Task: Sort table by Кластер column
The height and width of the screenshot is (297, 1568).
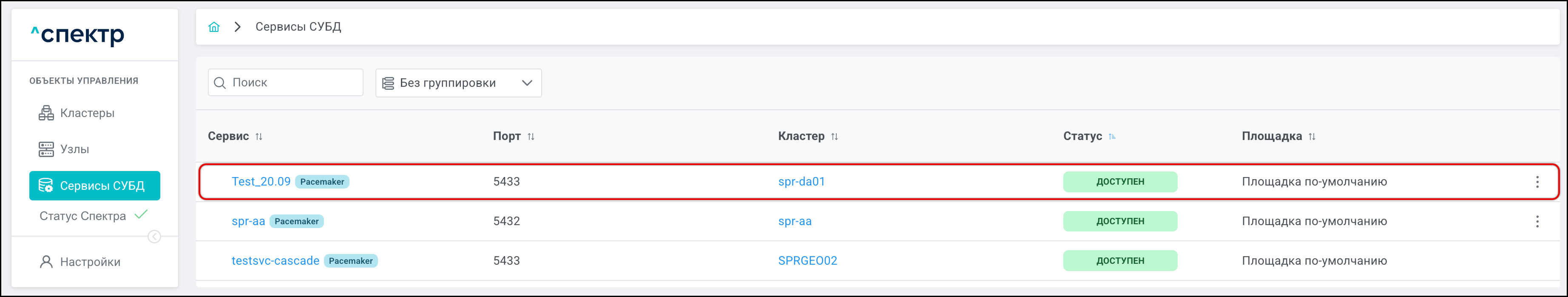Action: (835, 136)
